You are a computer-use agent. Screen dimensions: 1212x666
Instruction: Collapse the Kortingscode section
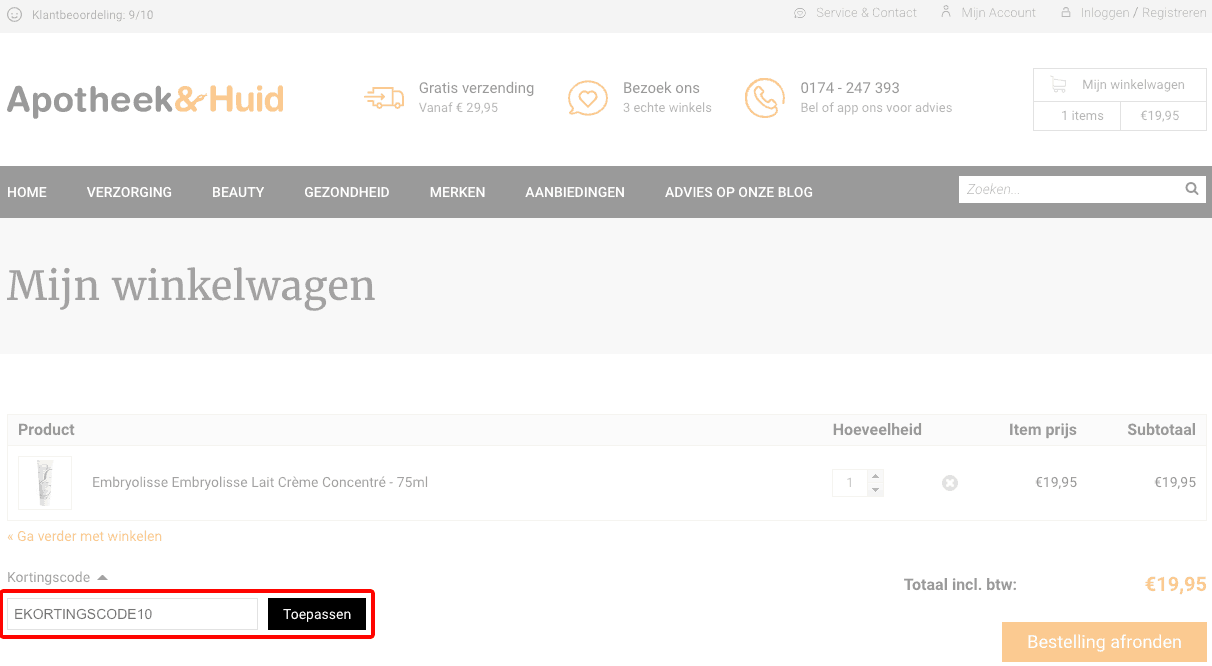pos(58,577)
